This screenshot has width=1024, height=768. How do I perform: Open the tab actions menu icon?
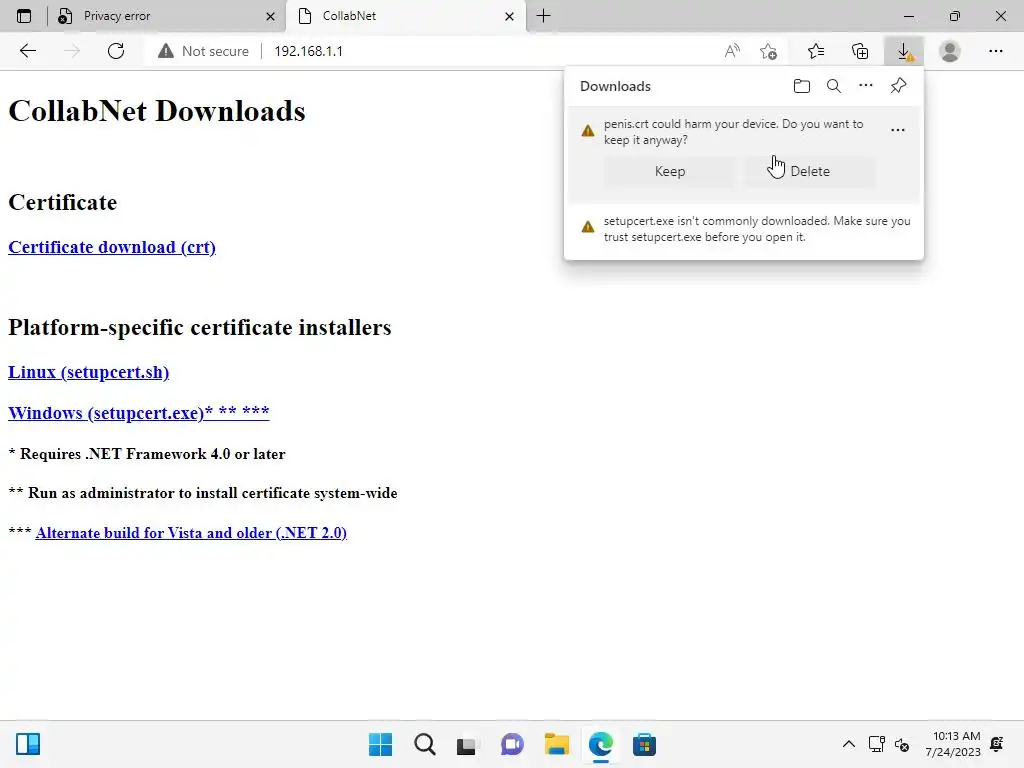[24, 16]
